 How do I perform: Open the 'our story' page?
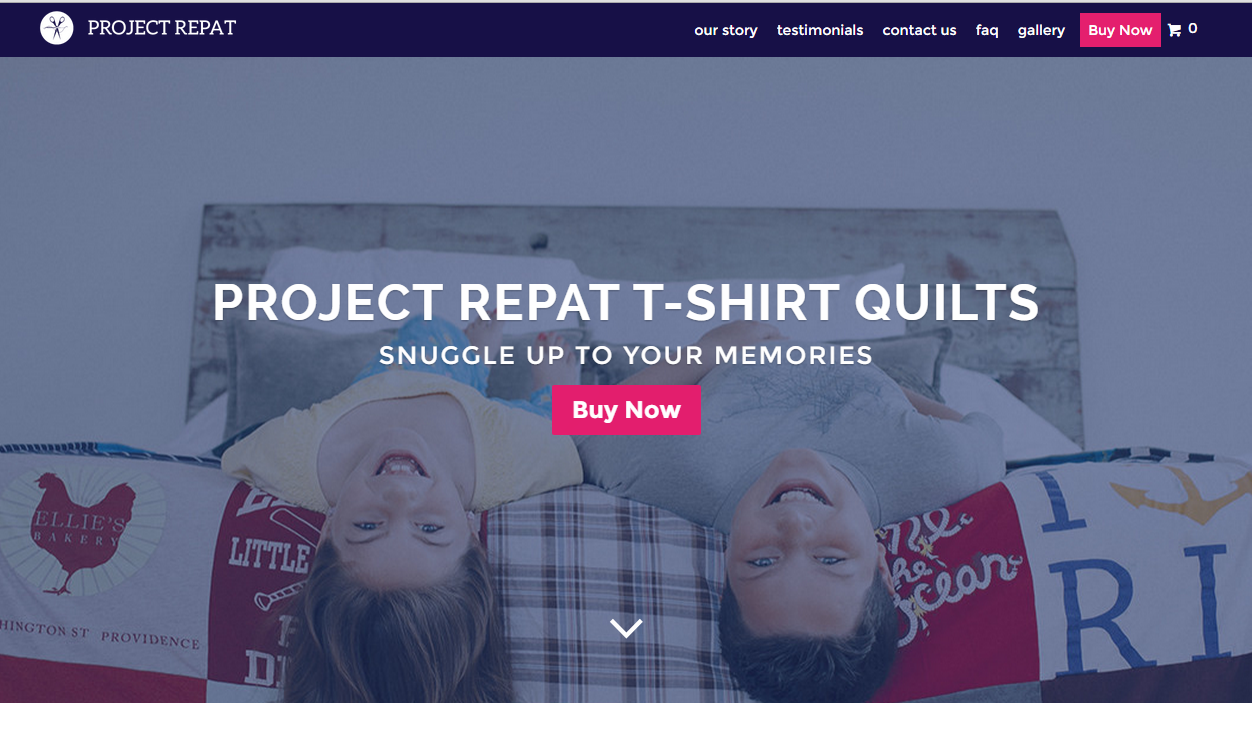(x=726, y=30)
